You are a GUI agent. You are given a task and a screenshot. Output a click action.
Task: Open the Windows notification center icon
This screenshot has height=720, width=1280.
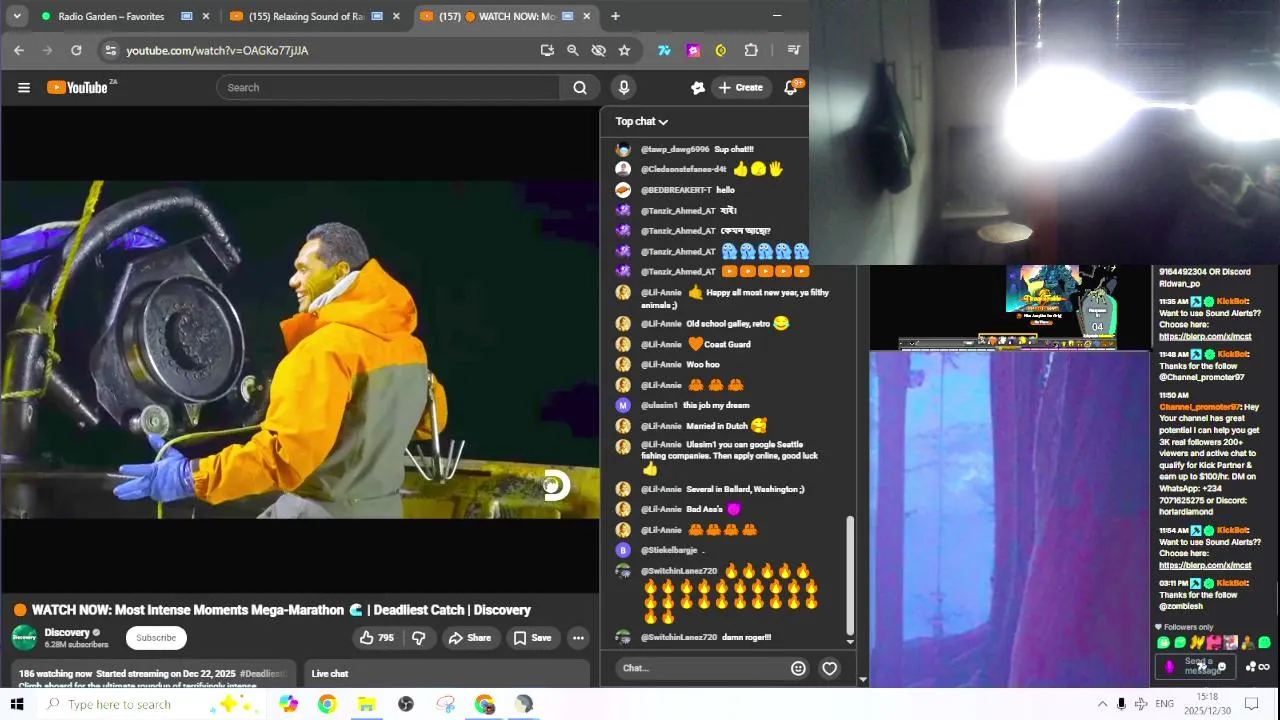click(x=1251, y=704)
